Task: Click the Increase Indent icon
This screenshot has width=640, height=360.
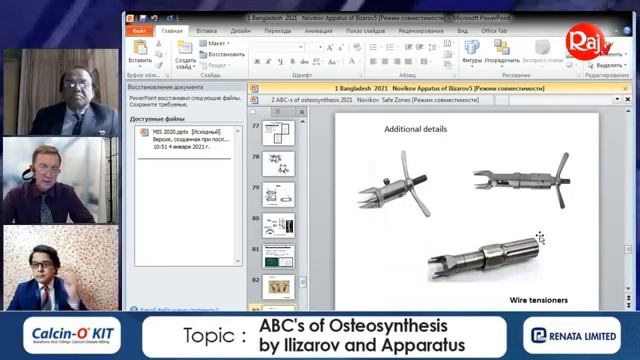Action: pyautogui.click(x=419, y=48)
